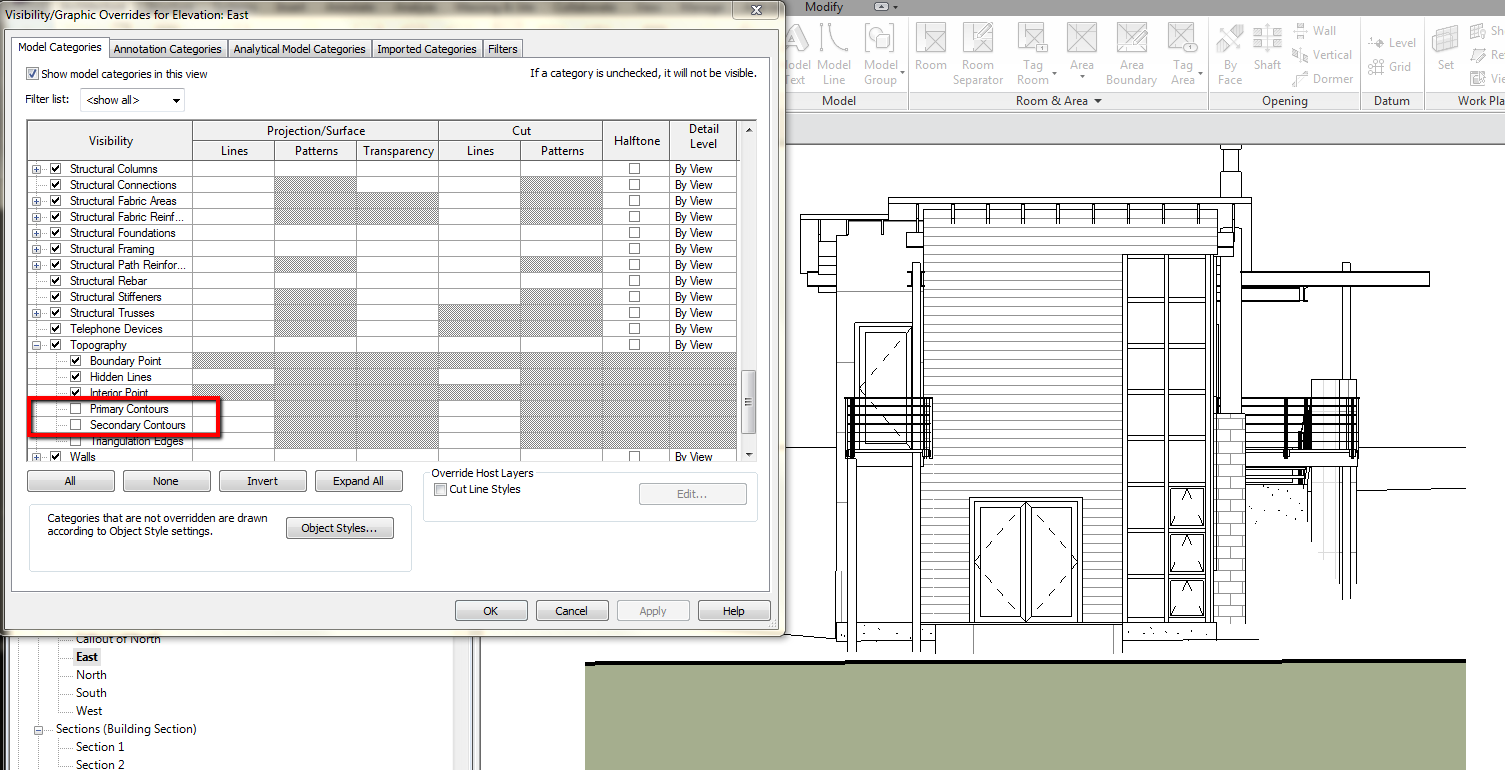Check Secondary Contours visibility
1505x770 pixels.
pos(74,425)
